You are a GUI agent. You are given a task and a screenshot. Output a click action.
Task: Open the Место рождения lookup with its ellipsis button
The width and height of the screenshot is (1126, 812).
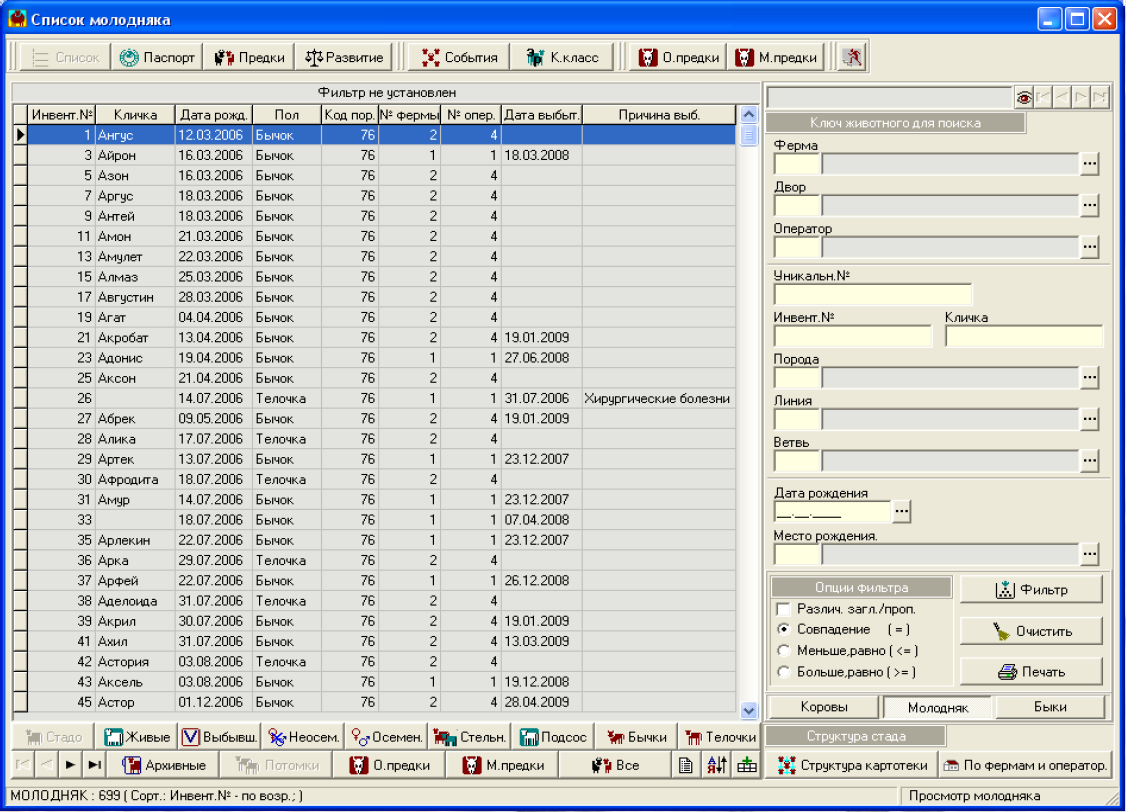point(1089,554)
